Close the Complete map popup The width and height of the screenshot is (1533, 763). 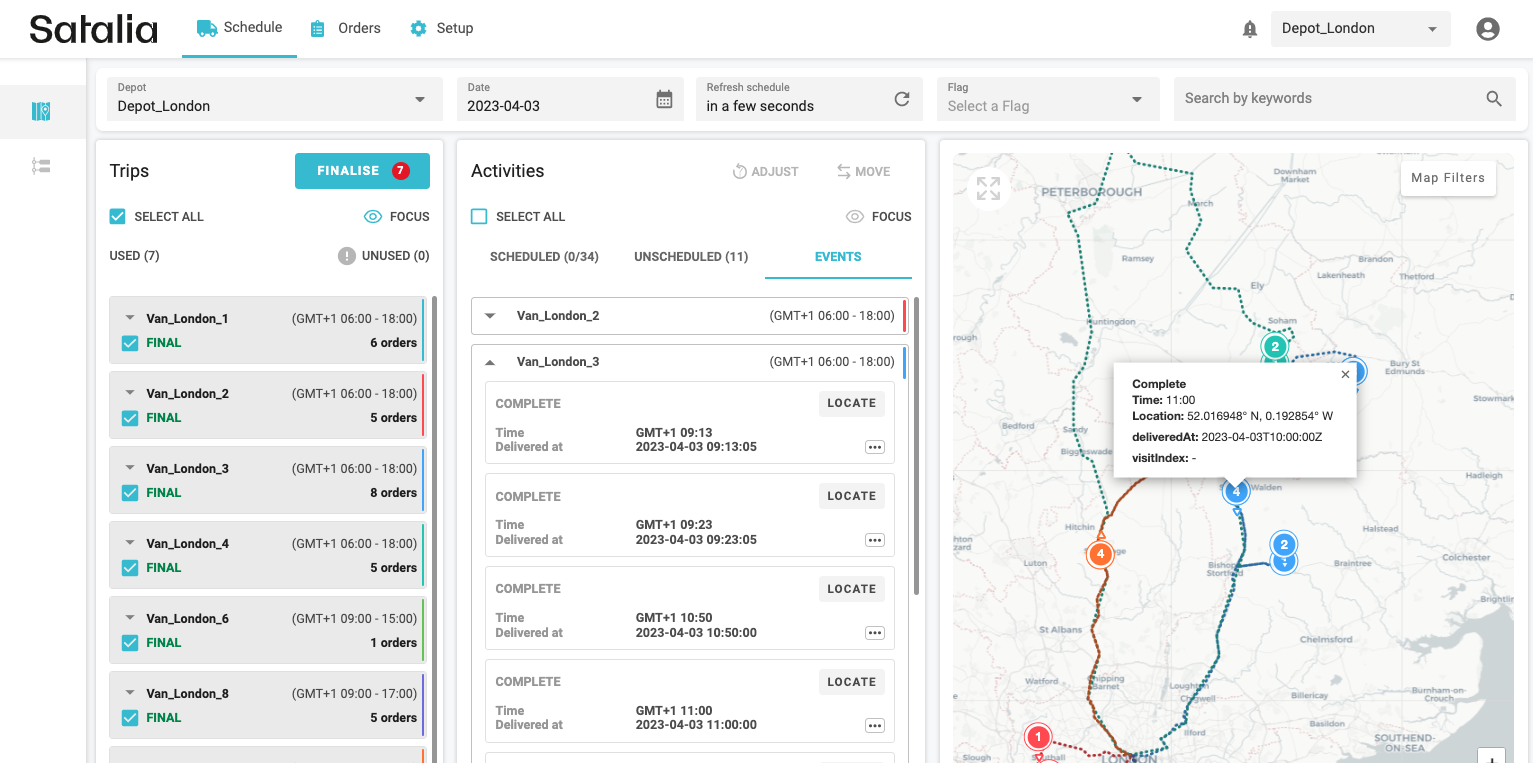click(1345, 374)
